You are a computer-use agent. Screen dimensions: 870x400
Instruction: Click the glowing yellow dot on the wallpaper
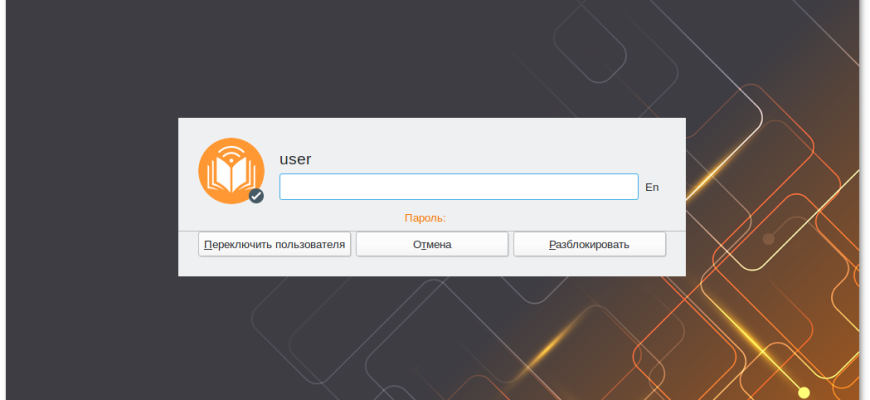pyautogui.click(x=803, y=390)
